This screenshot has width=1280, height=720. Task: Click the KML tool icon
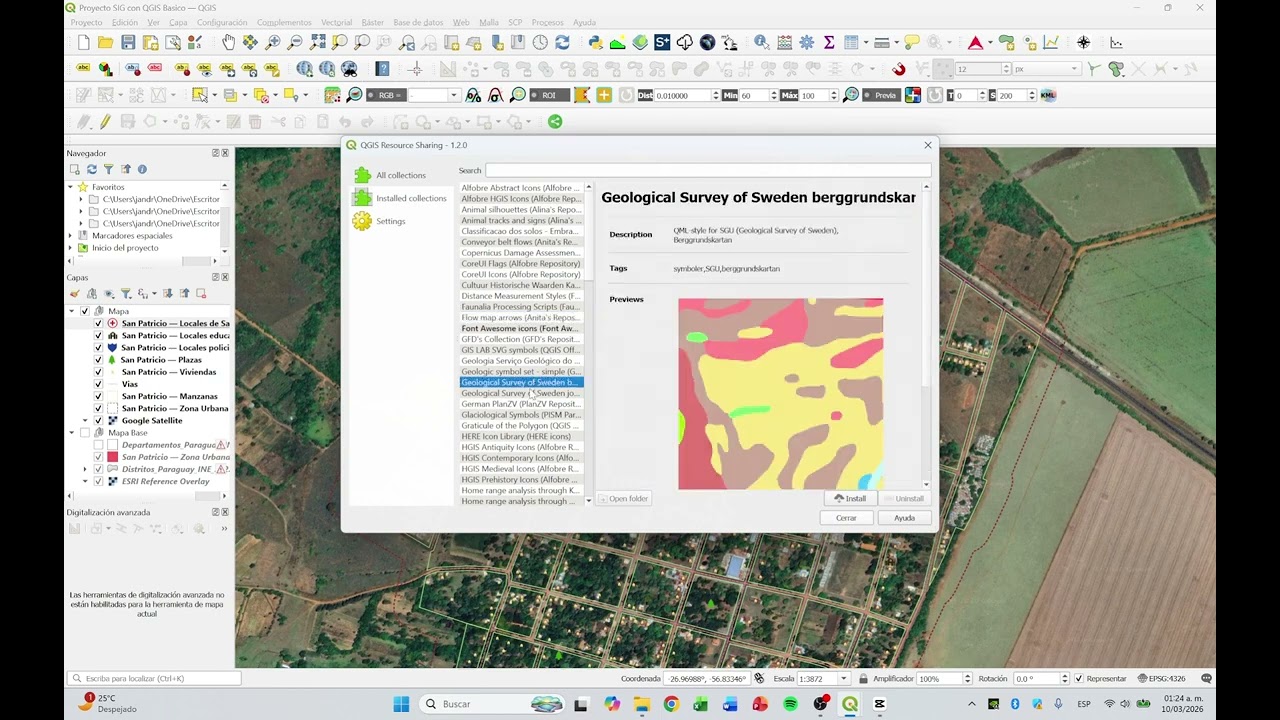coord(1048,95)
